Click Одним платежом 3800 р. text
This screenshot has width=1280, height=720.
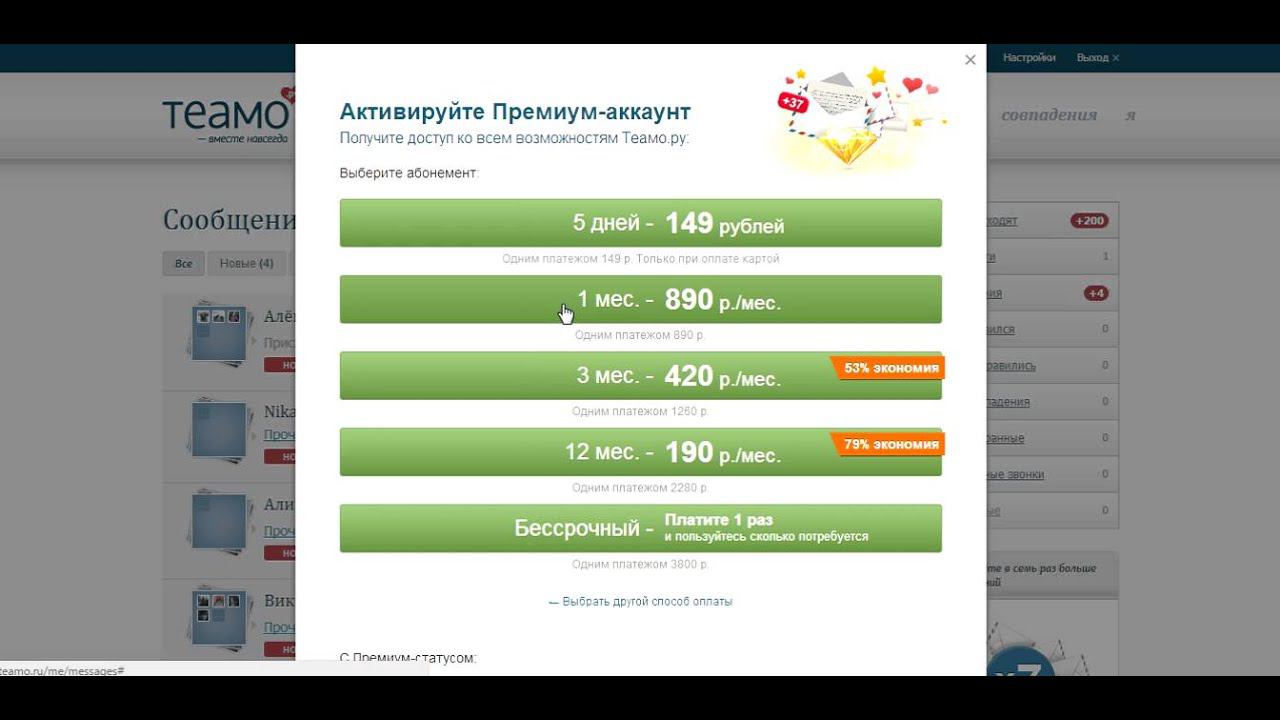[640, 565]
